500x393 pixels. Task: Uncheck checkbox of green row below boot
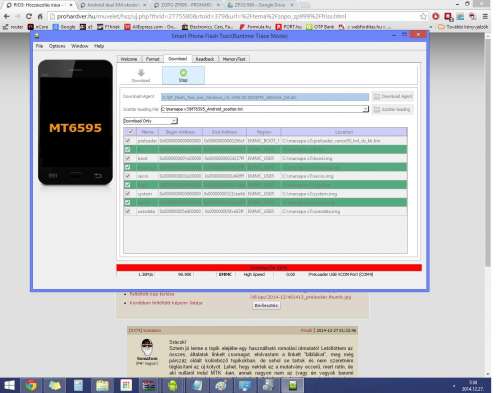point(127,167)
